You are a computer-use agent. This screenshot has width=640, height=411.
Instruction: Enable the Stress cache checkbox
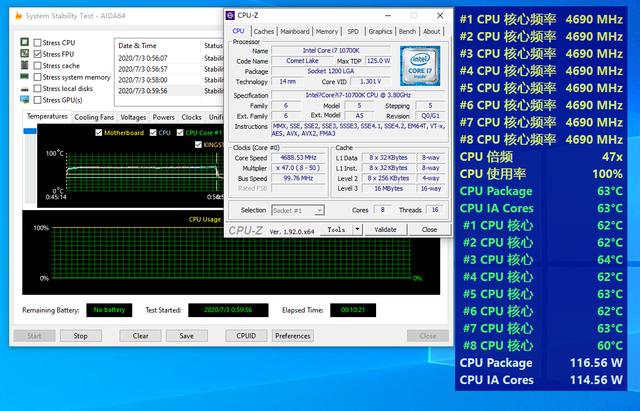pyautogui.click(x=38, y=65)
